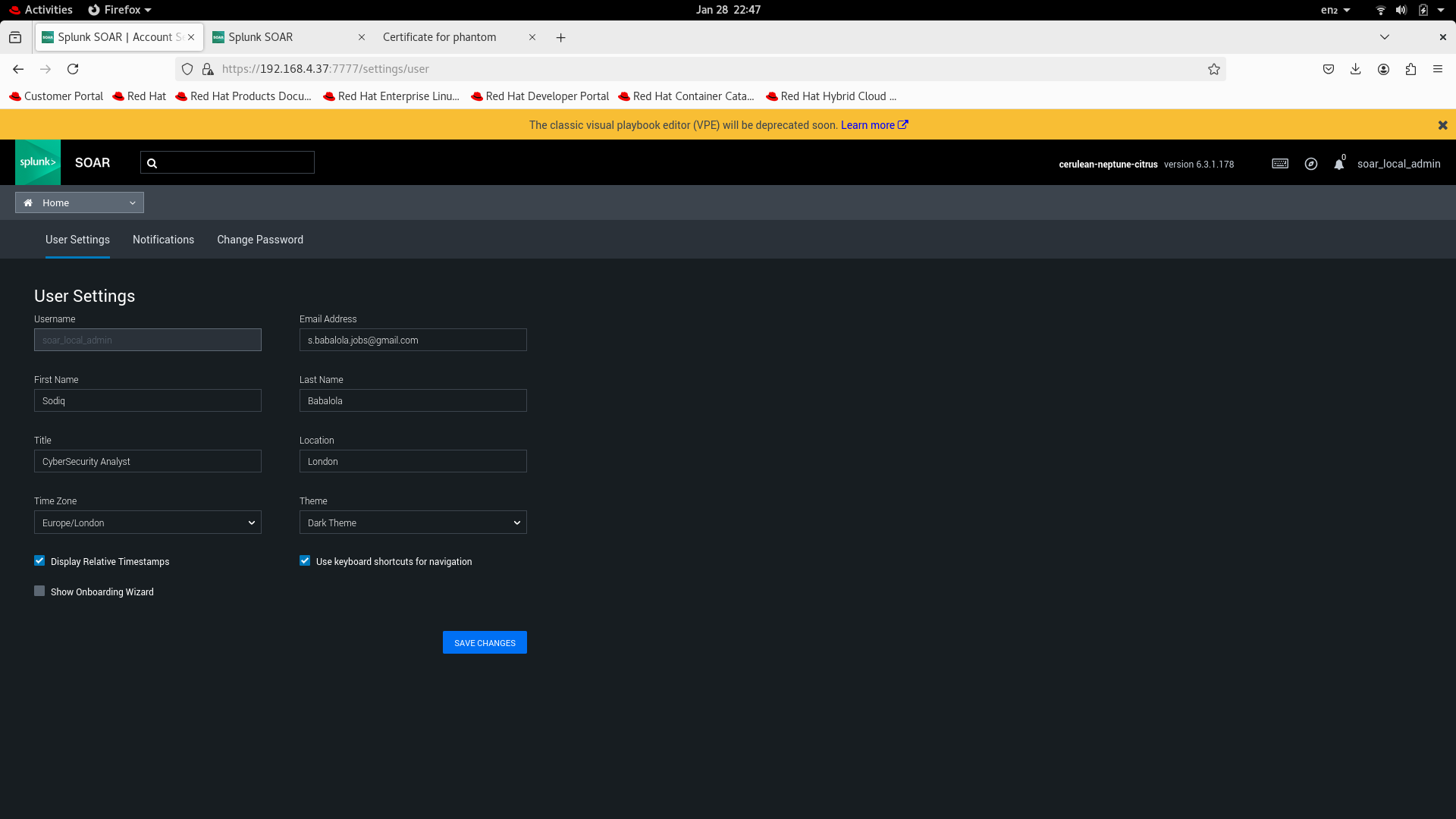Disable keyboard shortcuts for navigation checkbox
The image size is (1456, 819).
tap(305, 560)
